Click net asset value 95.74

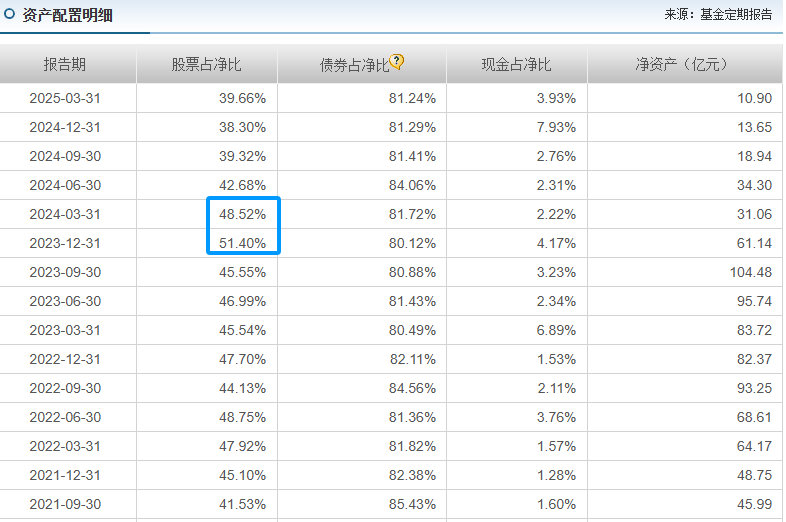click(754, 301)
